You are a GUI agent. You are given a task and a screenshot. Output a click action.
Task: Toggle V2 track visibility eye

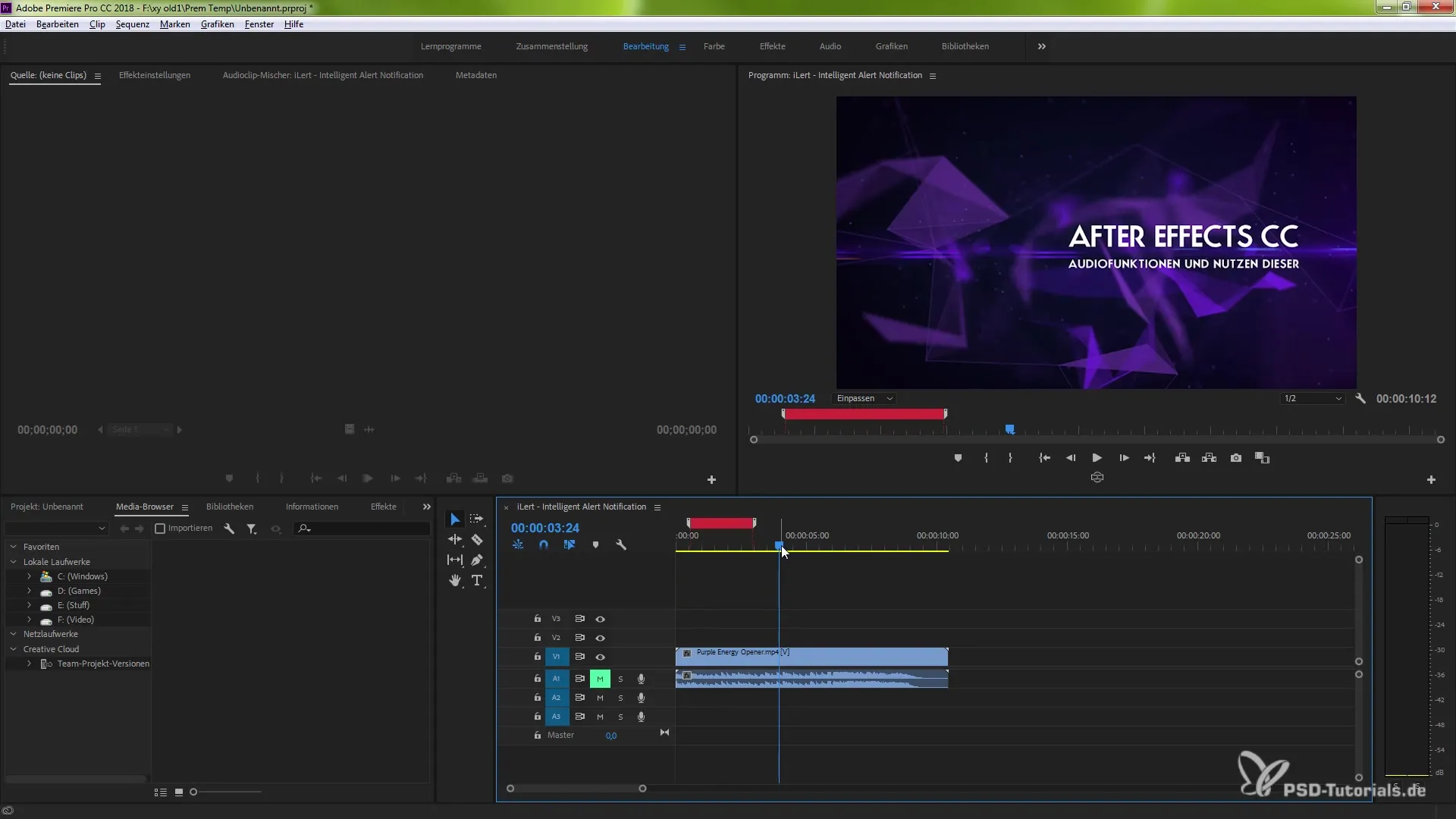[x=600, y=638]
